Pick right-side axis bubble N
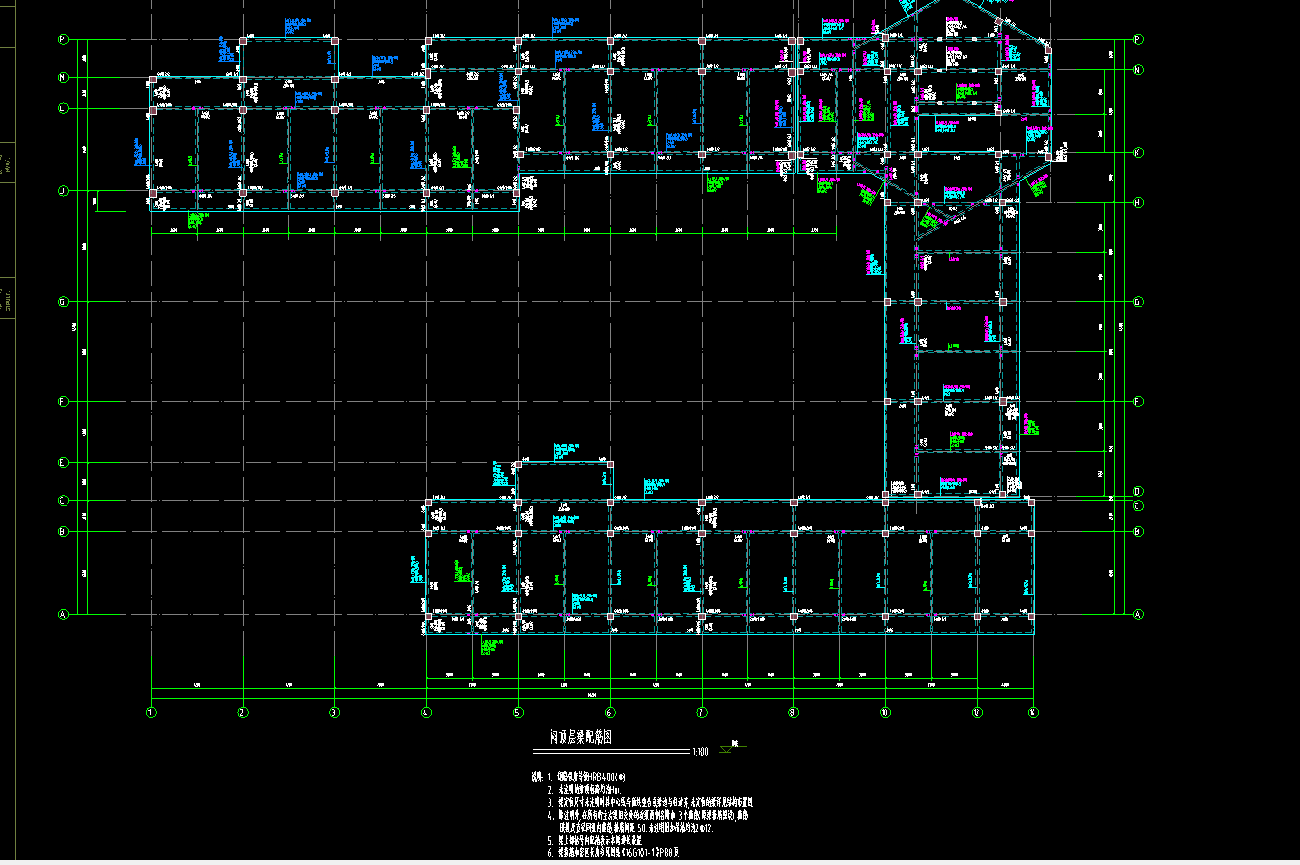 point(1138,69)
